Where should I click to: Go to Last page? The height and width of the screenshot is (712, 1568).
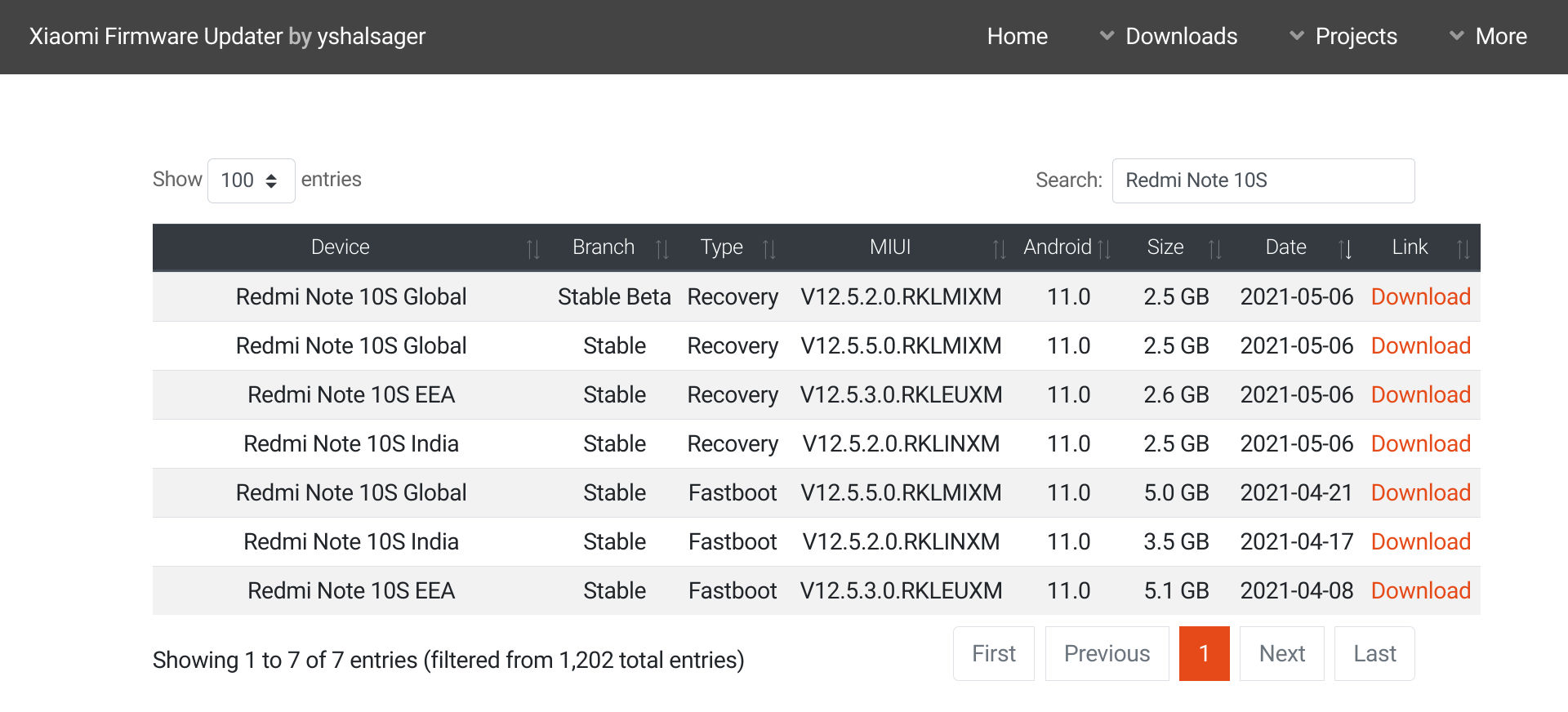tap(1374, 654)
